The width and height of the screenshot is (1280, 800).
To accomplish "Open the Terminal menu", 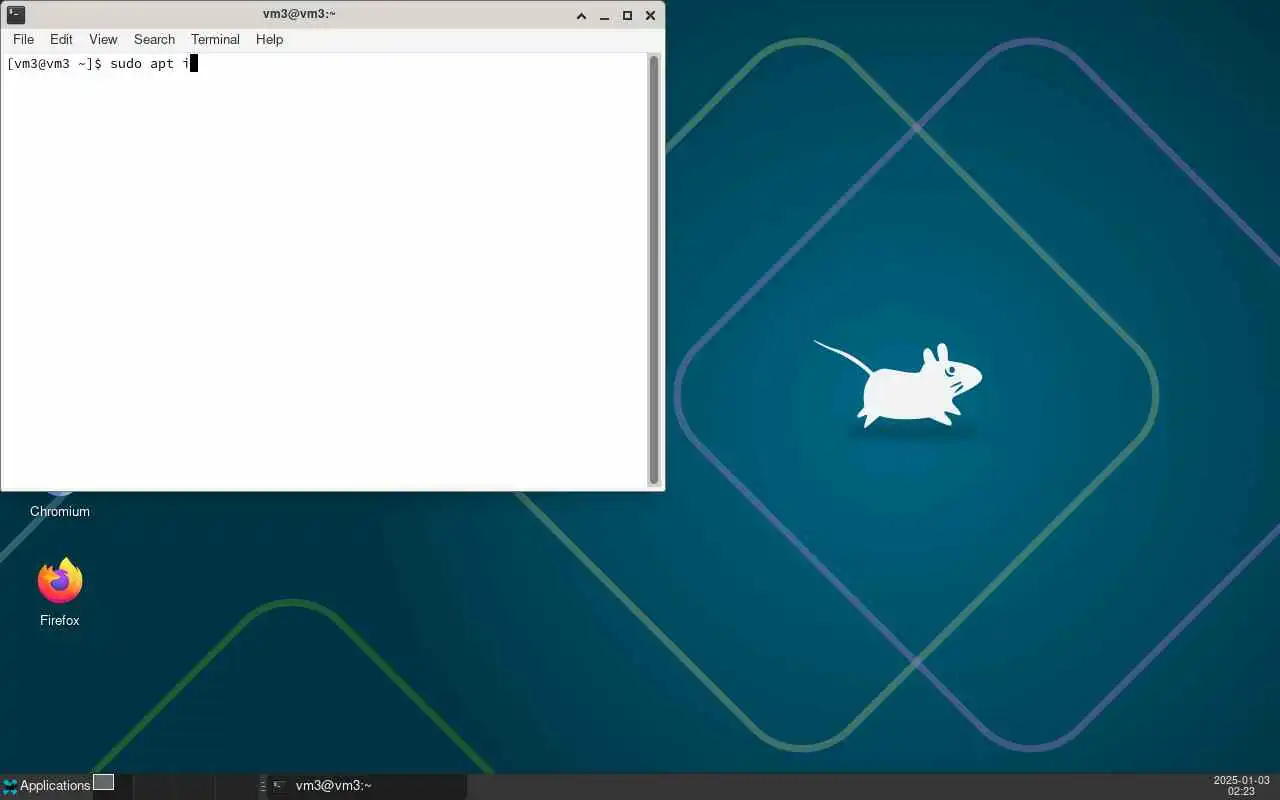I will [x=215, y=39].
